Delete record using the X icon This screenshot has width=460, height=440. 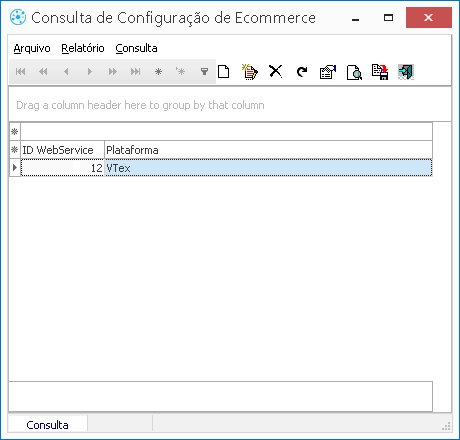pos(276,71)
